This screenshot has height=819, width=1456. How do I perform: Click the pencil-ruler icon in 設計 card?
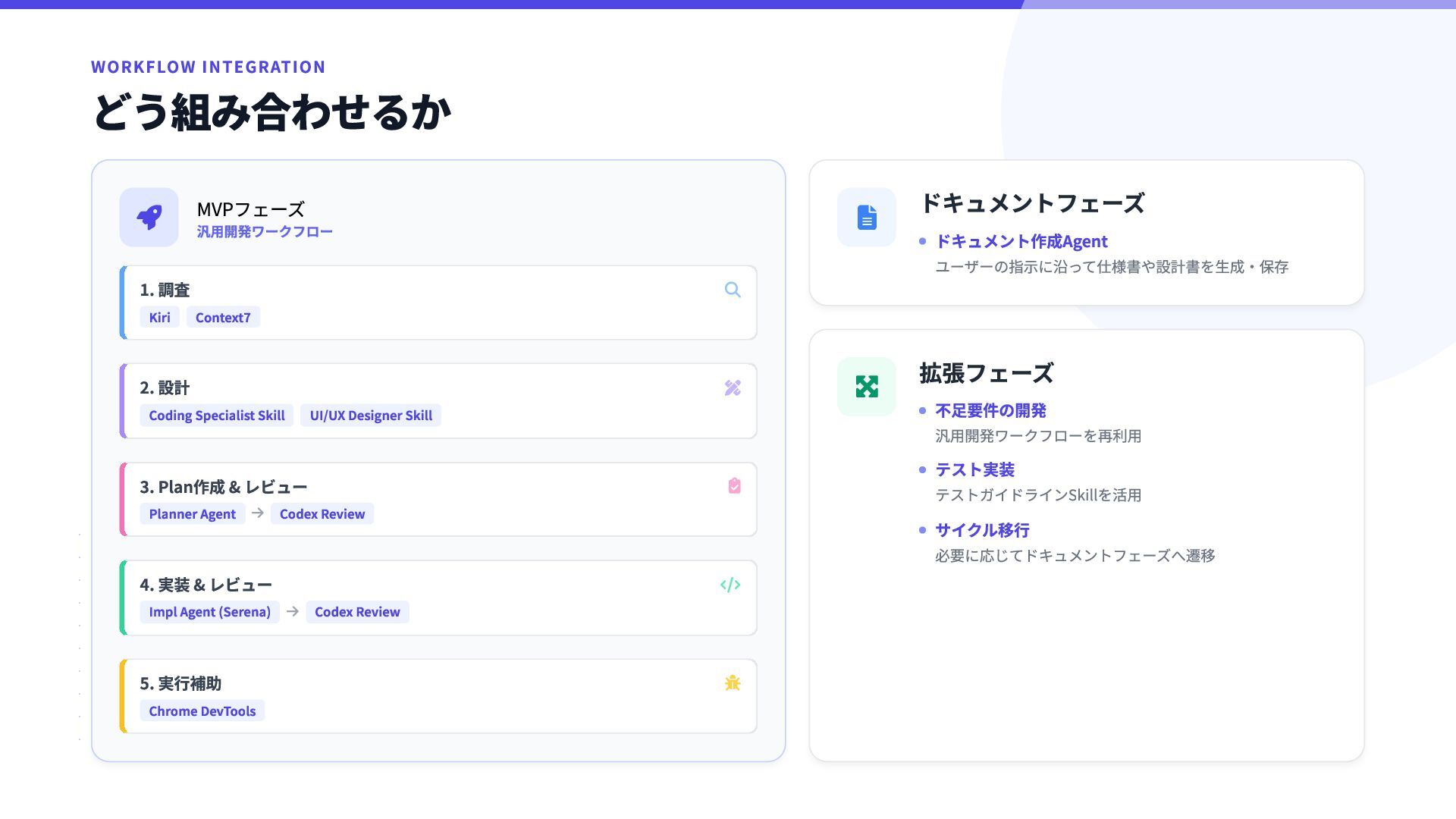coord(732,388)
